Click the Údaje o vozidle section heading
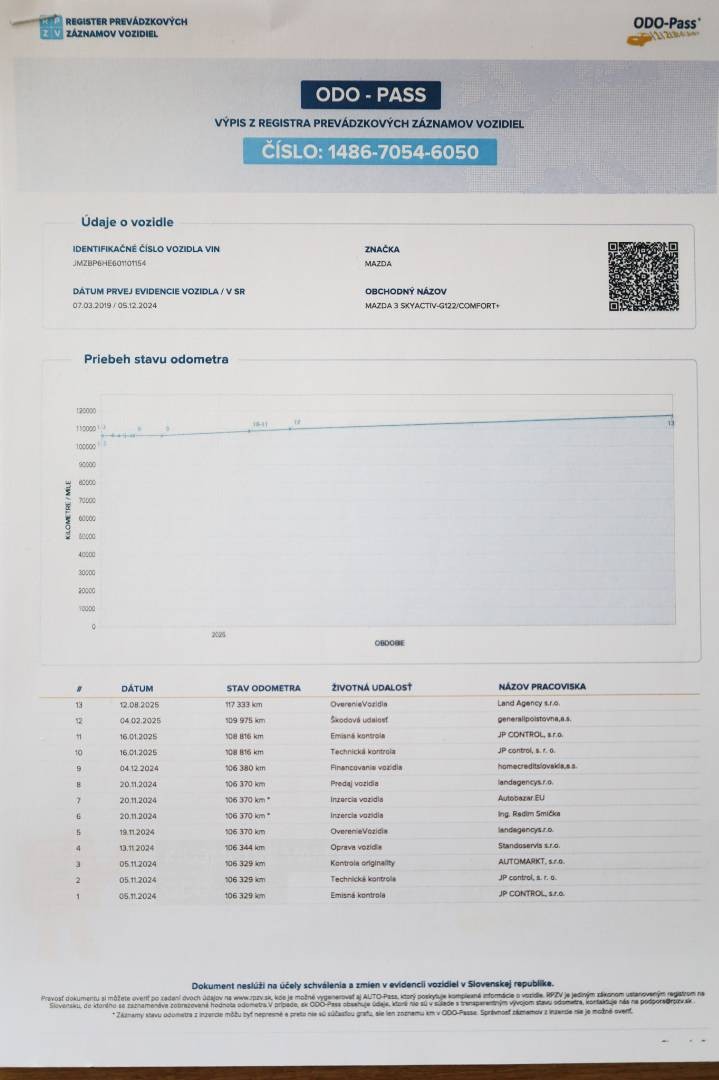This screenshot has height=1080, width=719. 127,222
